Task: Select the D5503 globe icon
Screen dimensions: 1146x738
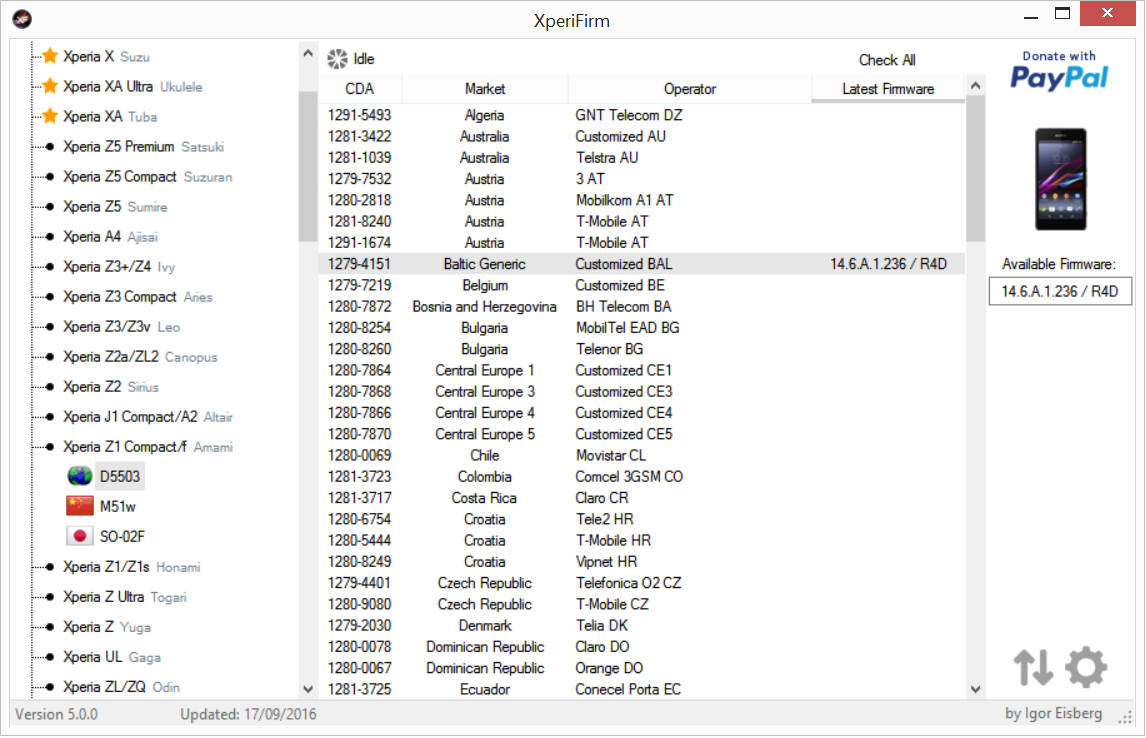Action: pos(80,476)
